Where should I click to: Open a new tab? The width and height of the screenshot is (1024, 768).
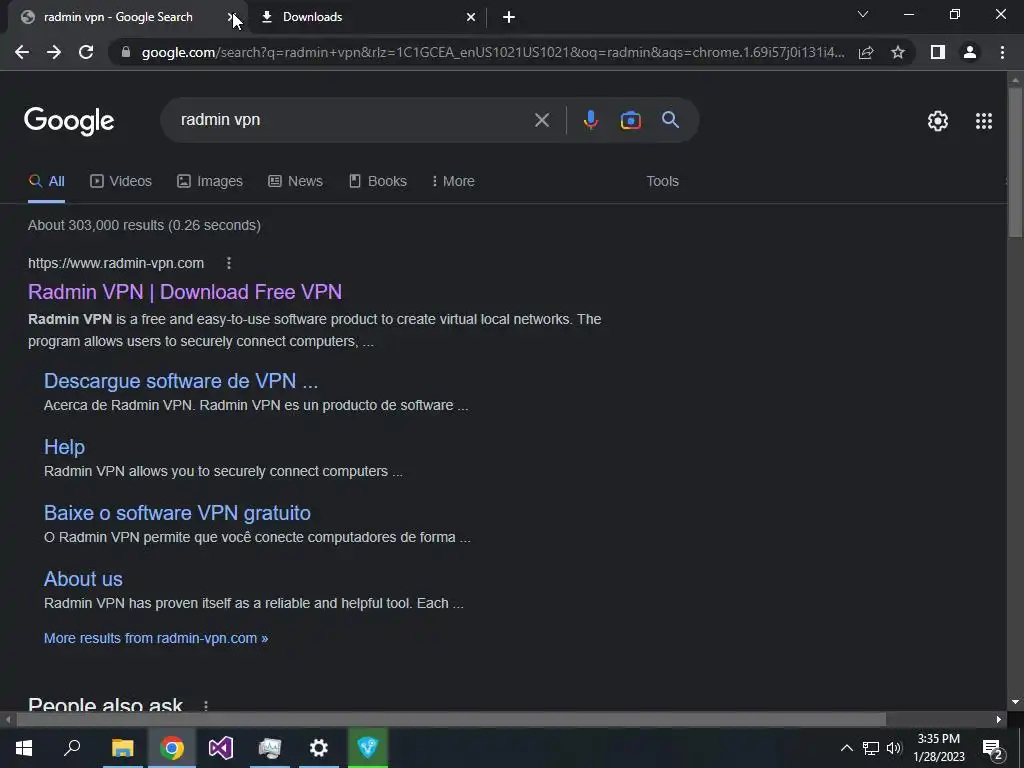(x=509, y=17)
